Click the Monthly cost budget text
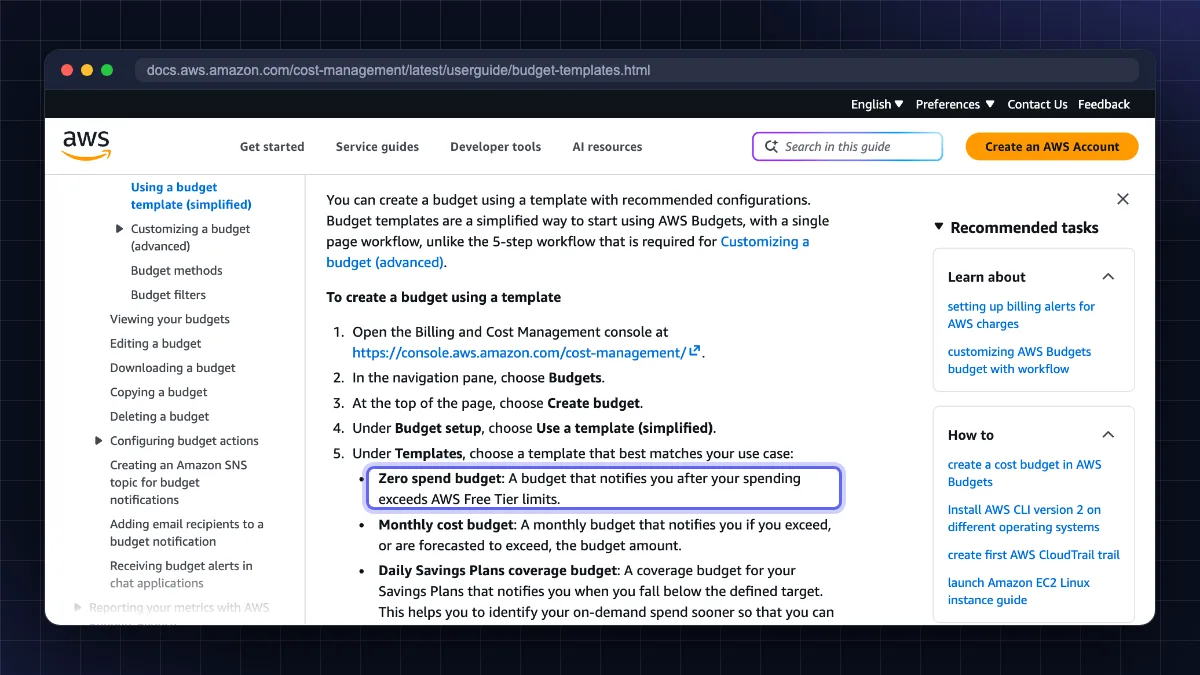This screenshot has height=675, width=1200. [446, 524]
